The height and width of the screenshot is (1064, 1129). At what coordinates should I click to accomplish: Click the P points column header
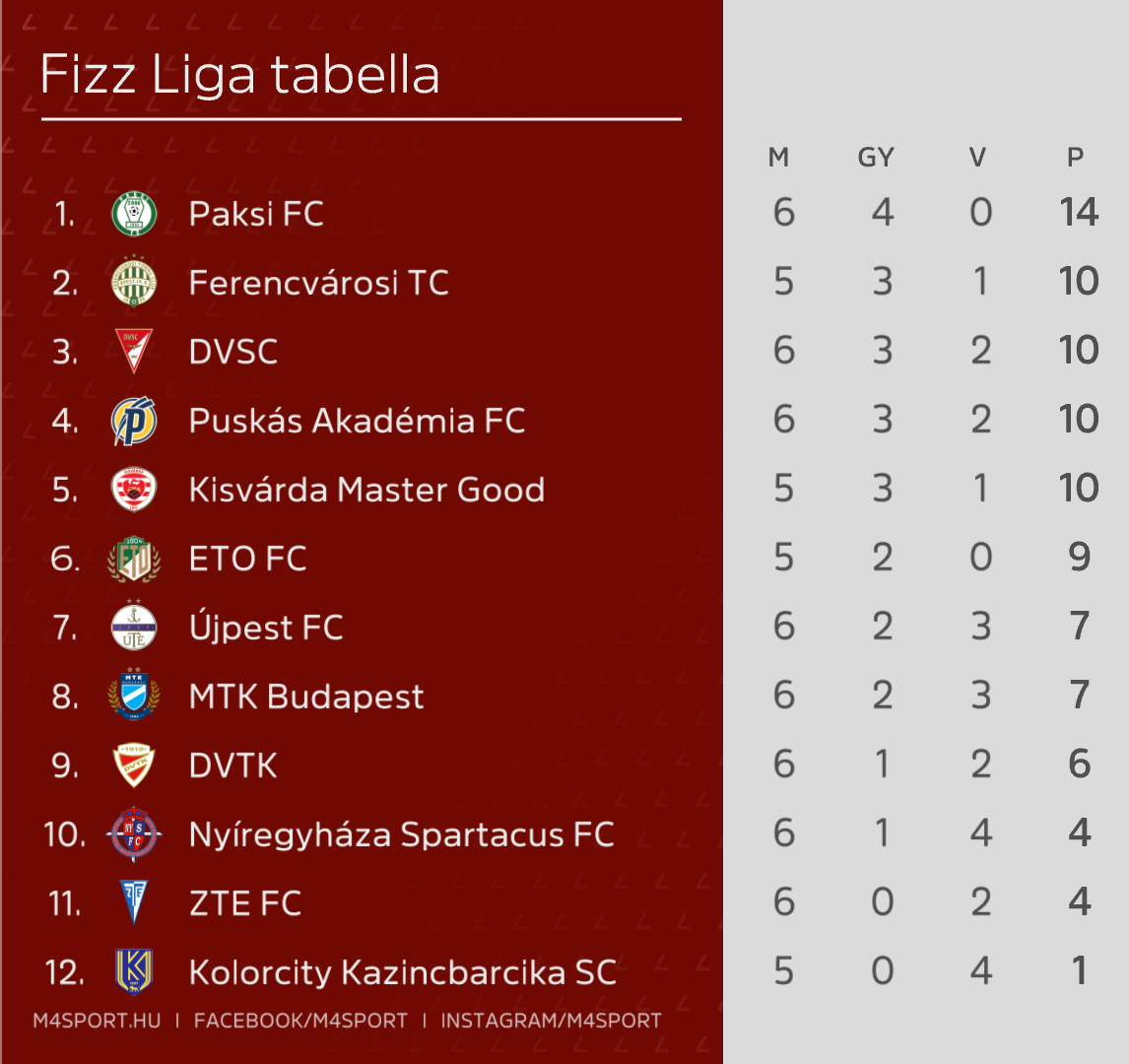coord(1076,158)
